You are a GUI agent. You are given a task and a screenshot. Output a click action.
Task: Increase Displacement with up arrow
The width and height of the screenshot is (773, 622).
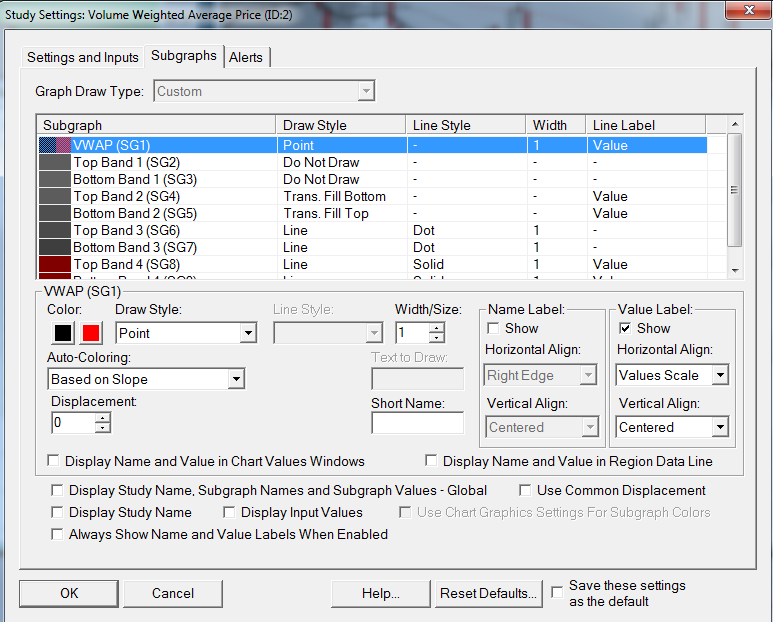[x=103, y=418]
